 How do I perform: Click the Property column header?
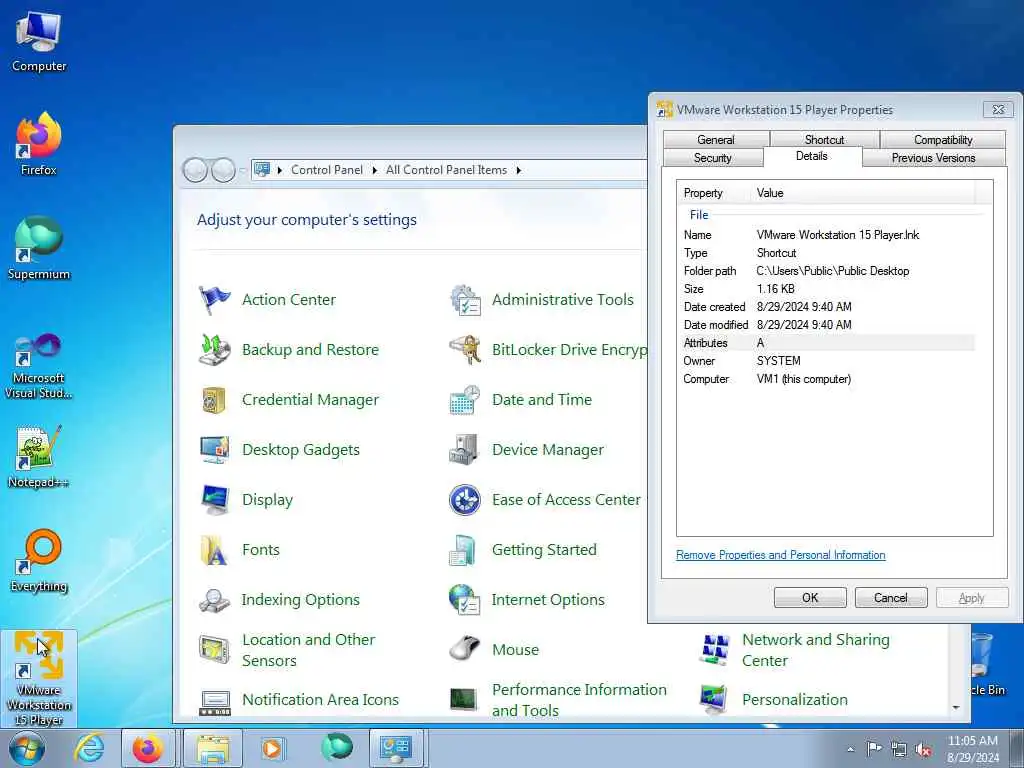[714, 193]
